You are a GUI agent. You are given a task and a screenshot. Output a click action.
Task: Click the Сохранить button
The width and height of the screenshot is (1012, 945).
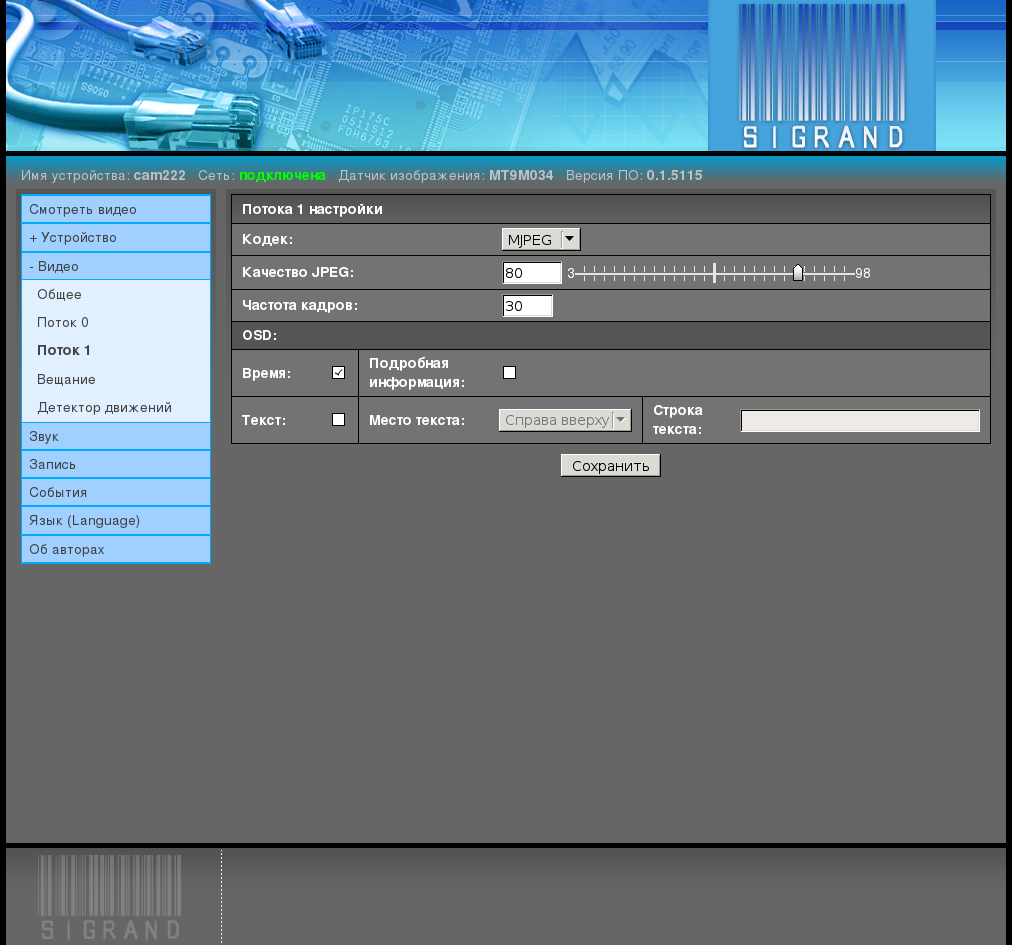[611, 465]
